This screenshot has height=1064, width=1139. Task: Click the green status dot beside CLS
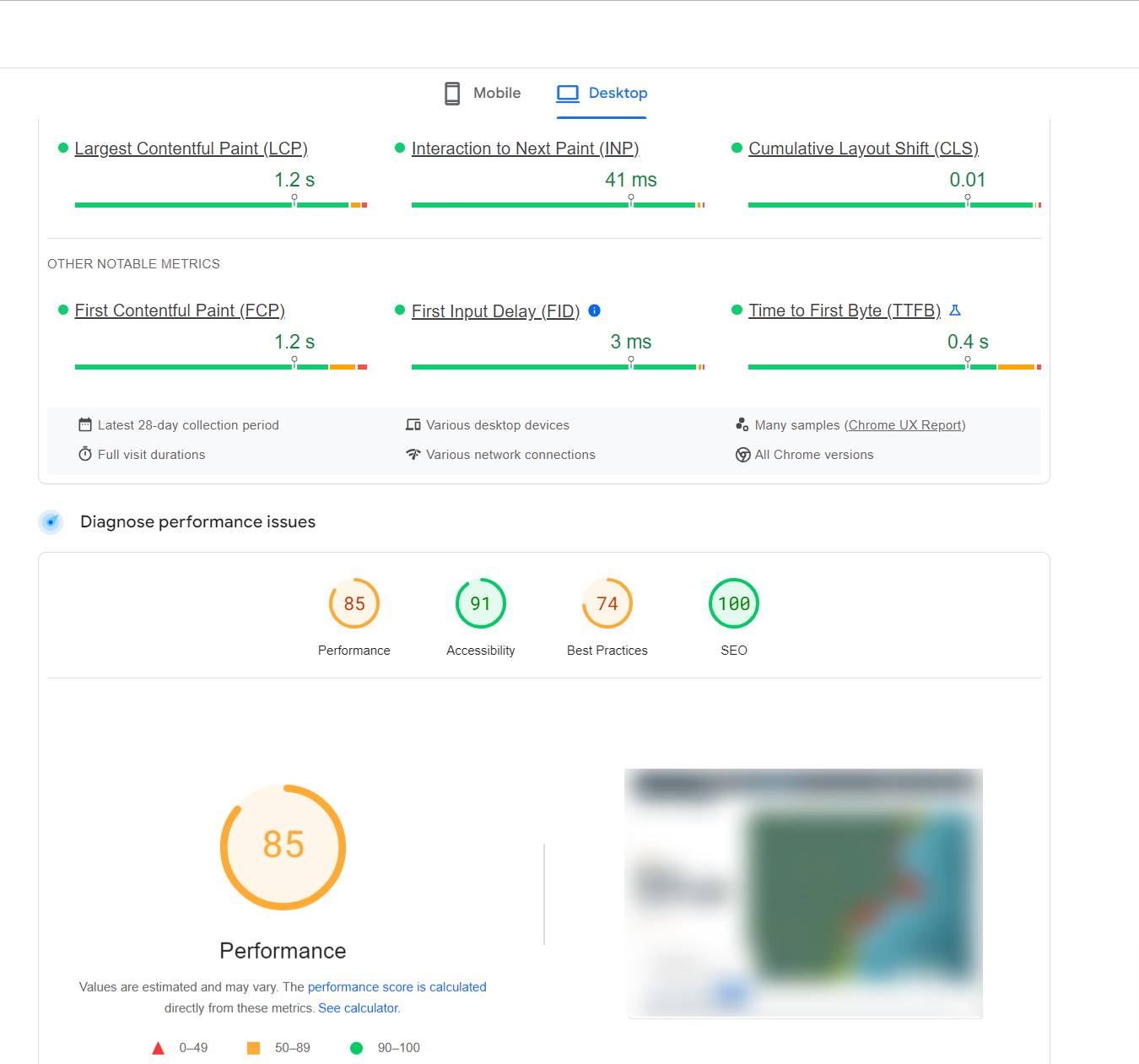click(737, 148)
